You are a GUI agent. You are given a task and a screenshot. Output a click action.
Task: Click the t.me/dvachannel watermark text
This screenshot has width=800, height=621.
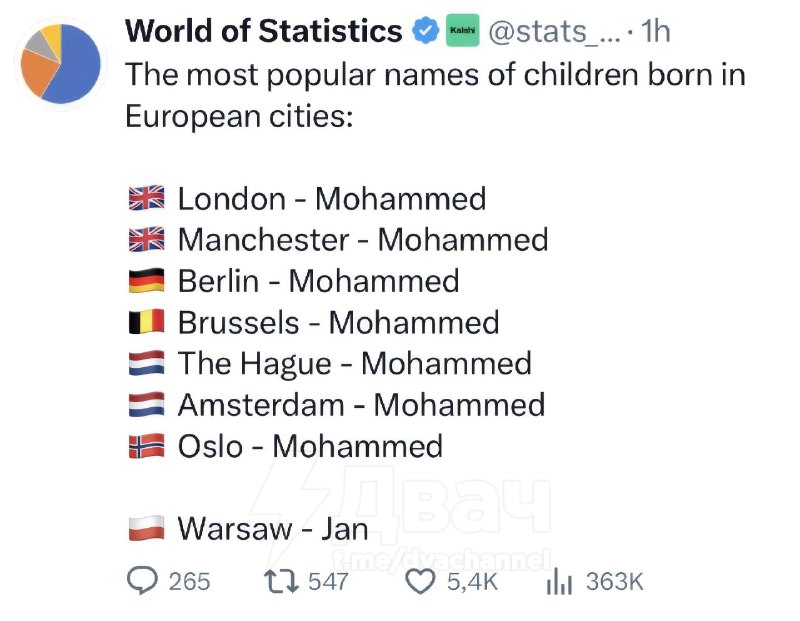440,561
